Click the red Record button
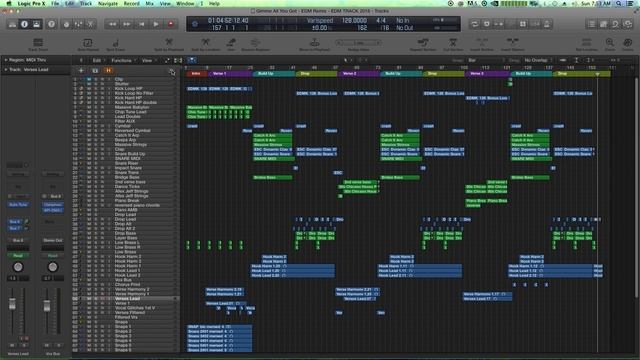Image resolution: width=640 pixels, height=360 pixels. (x=171, y=24)
